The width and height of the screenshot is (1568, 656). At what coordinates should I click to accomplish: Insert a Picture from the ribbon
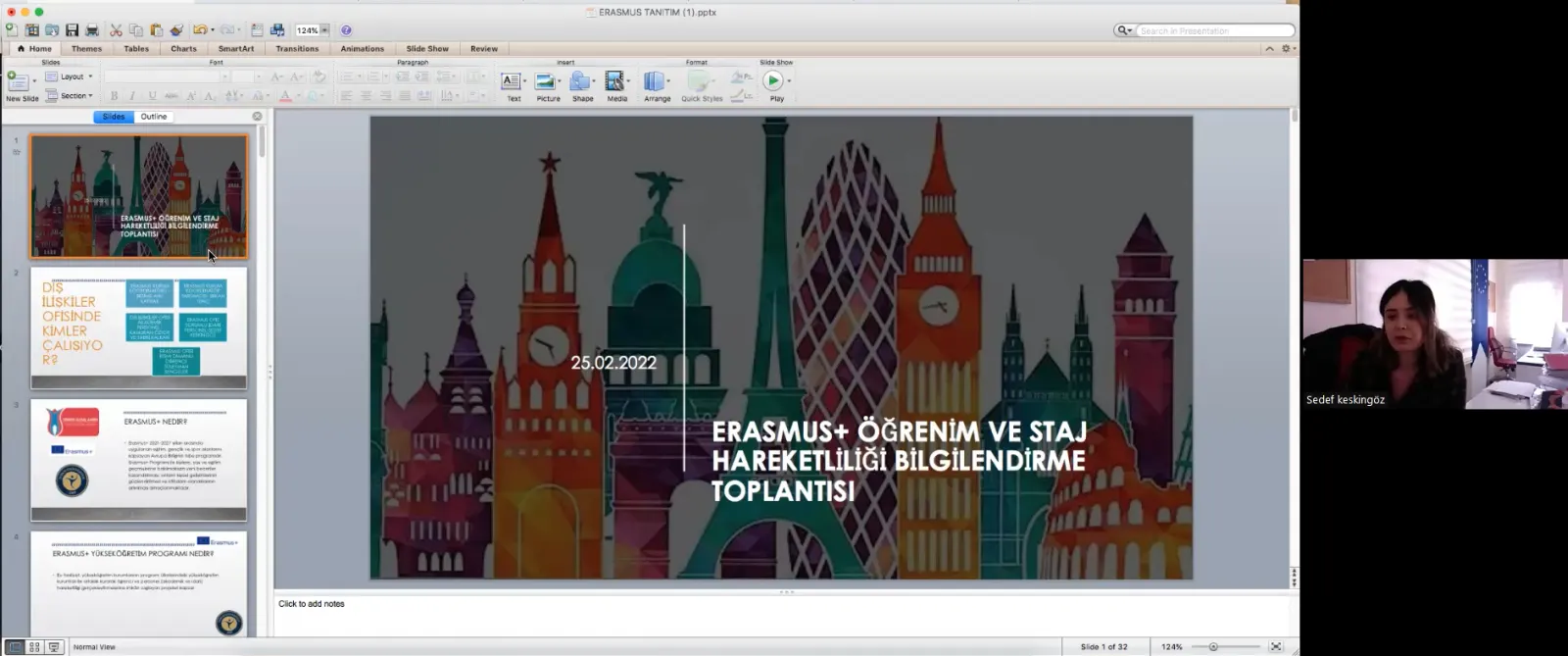[547, 85]
